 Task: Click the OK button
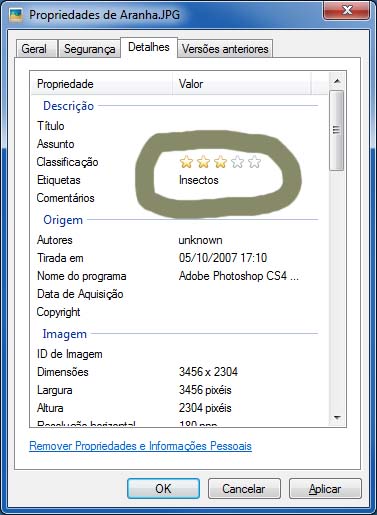(x=163, y=489)
